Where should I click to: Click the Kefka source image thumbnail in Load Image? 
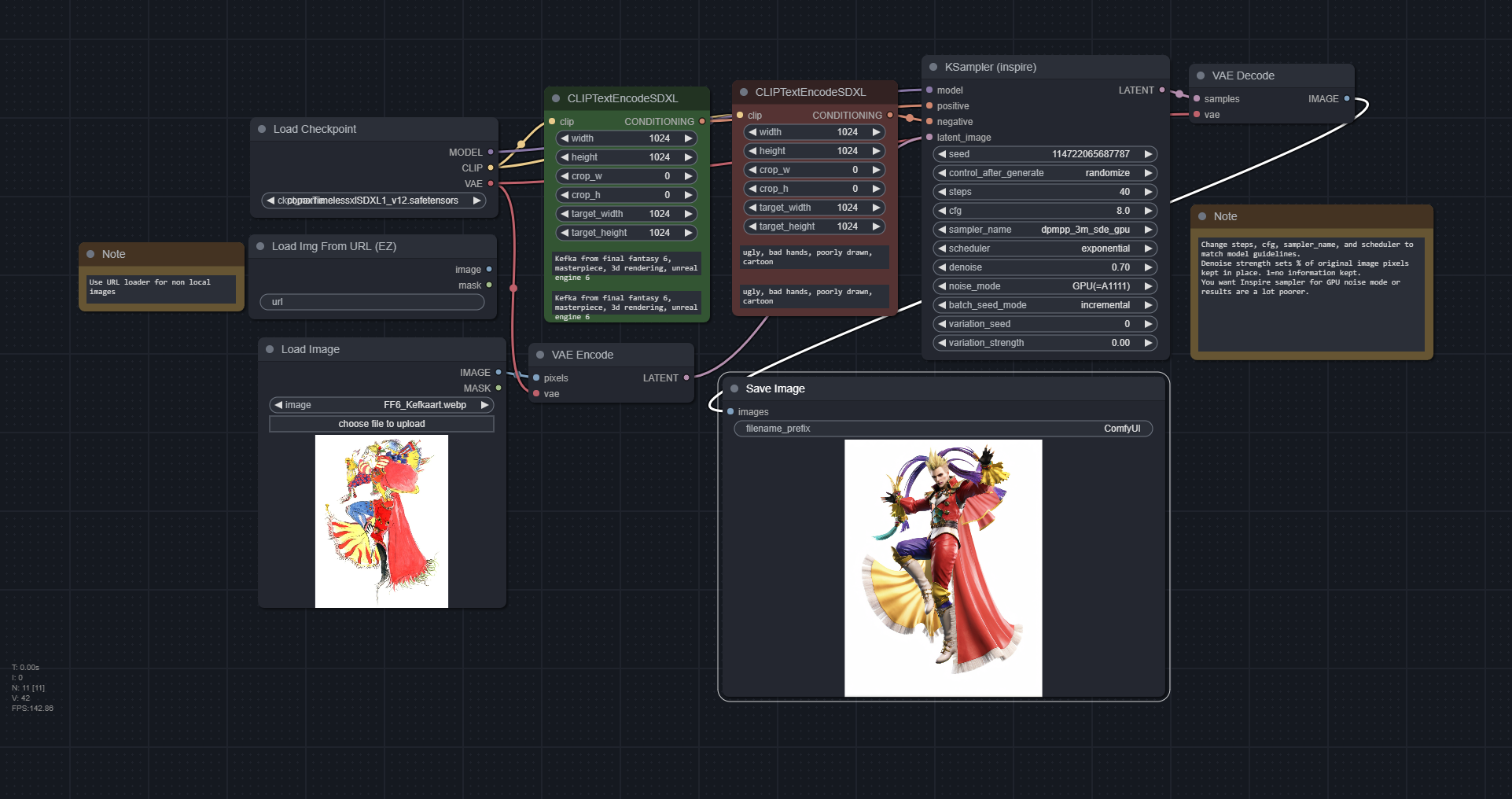point(381,521)
